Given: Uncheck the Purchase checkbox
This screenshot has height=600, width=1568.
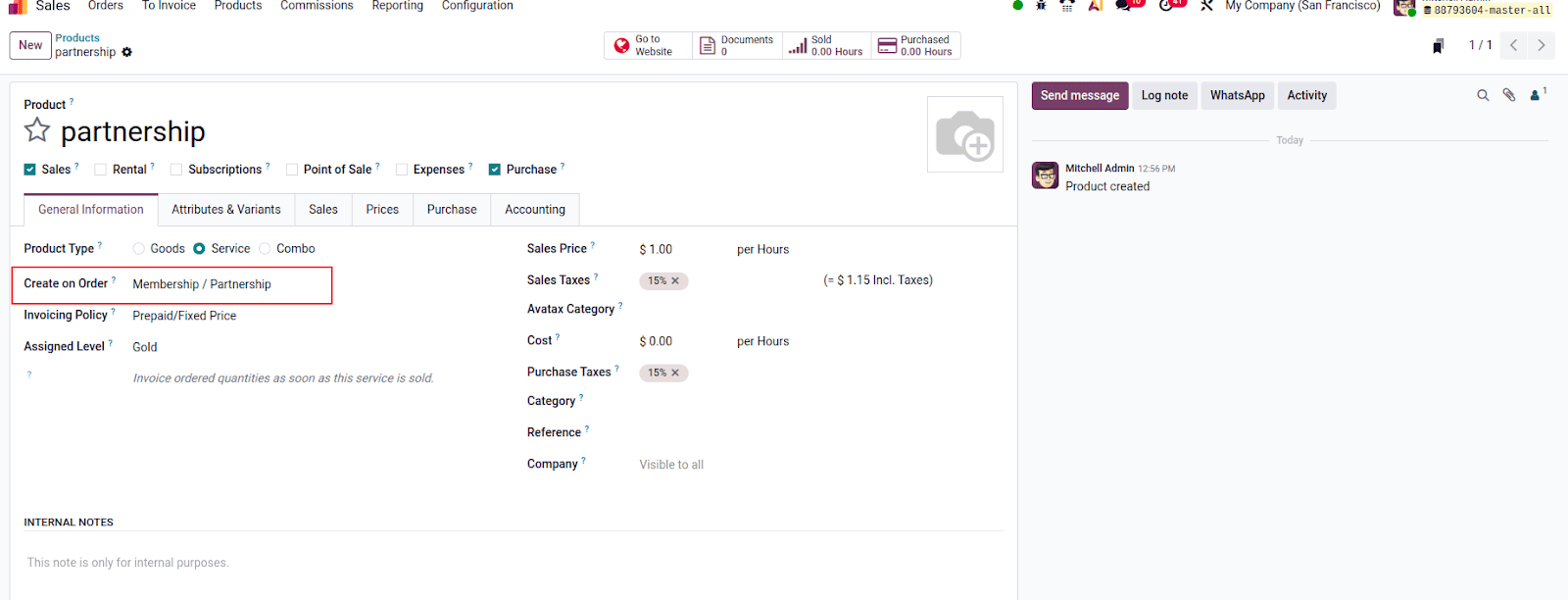Looking at the screenshot, I should (495, 170).
